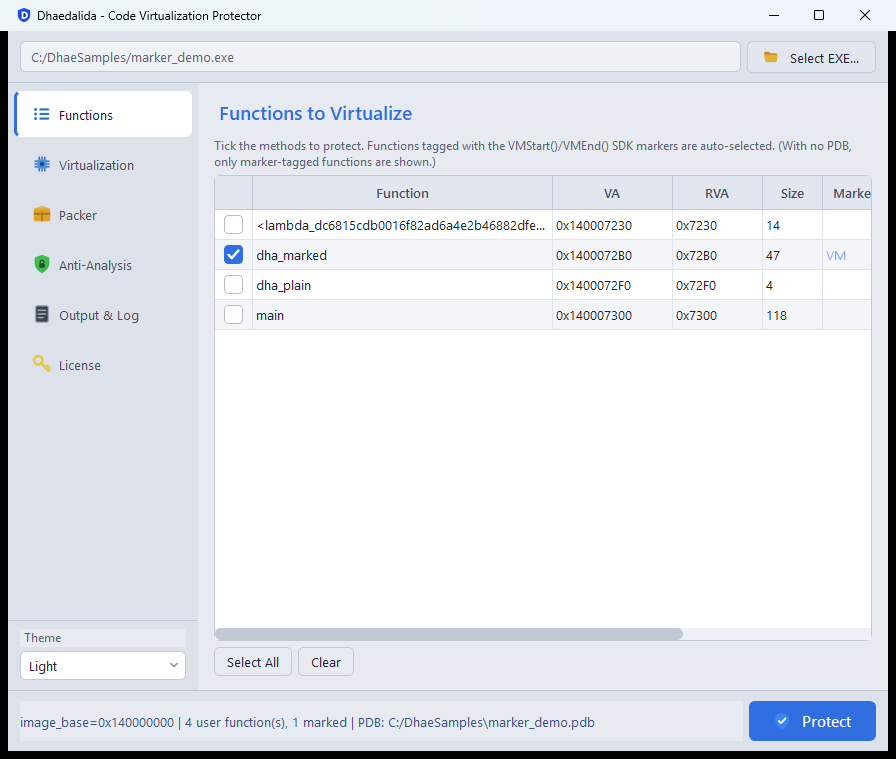
Task: Sort by the RVA column header
Action: click(x=717, y=193)
